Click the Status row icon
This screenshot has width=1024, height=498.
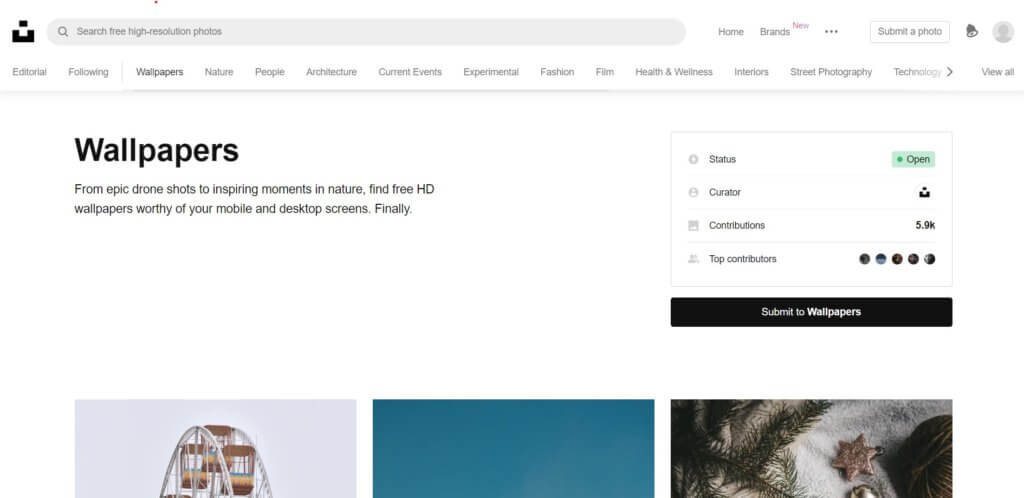pos(694,159)
